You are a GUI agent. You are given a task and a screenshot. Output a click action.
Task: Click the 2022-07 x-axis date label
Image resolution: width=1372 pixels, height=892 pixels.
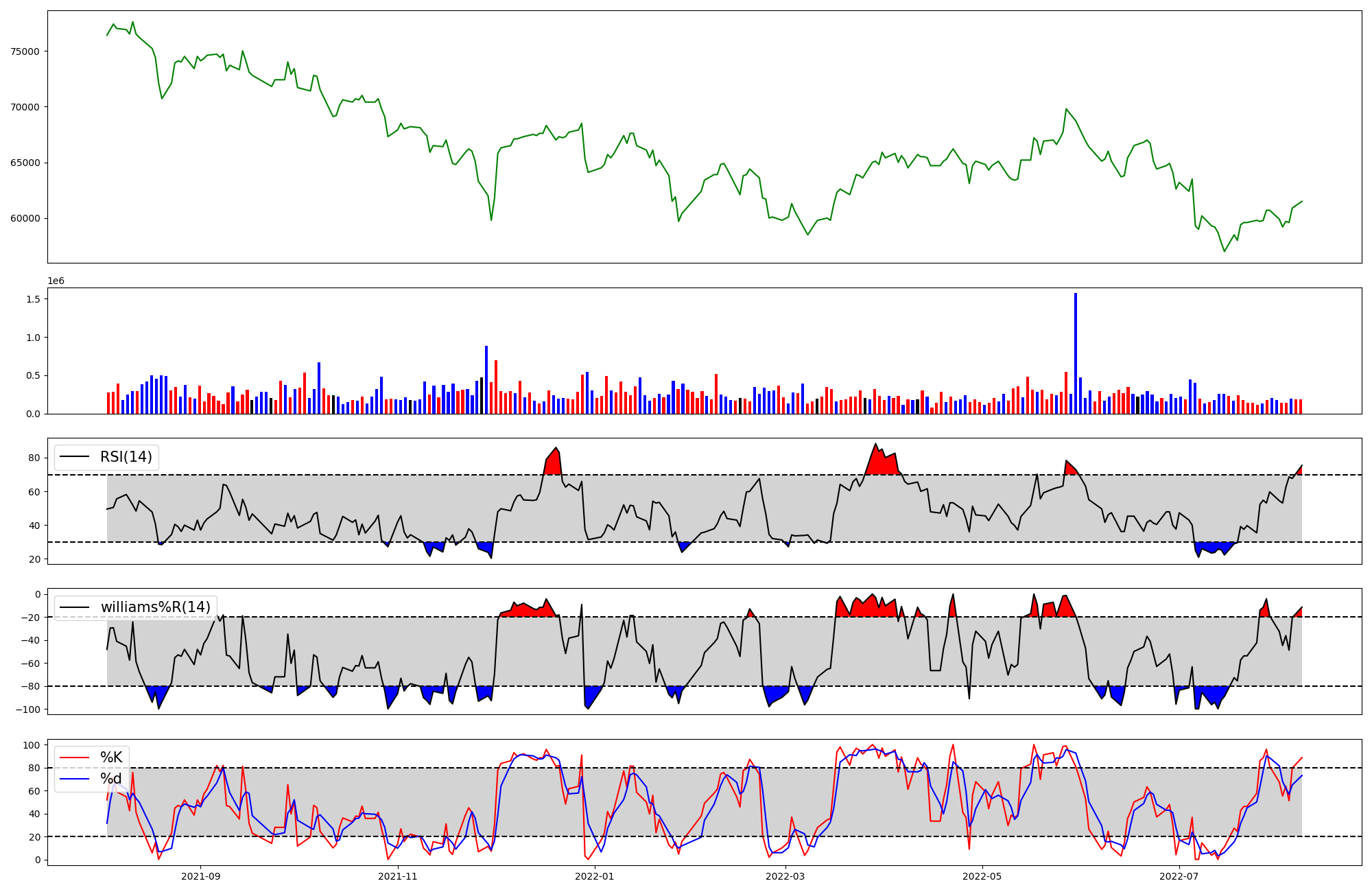click(x=1179, y=876)
